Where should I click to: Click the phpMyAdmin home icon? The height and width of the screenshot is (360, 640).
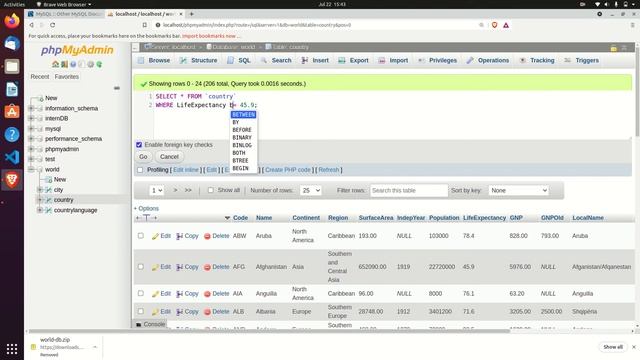point(56,64)
